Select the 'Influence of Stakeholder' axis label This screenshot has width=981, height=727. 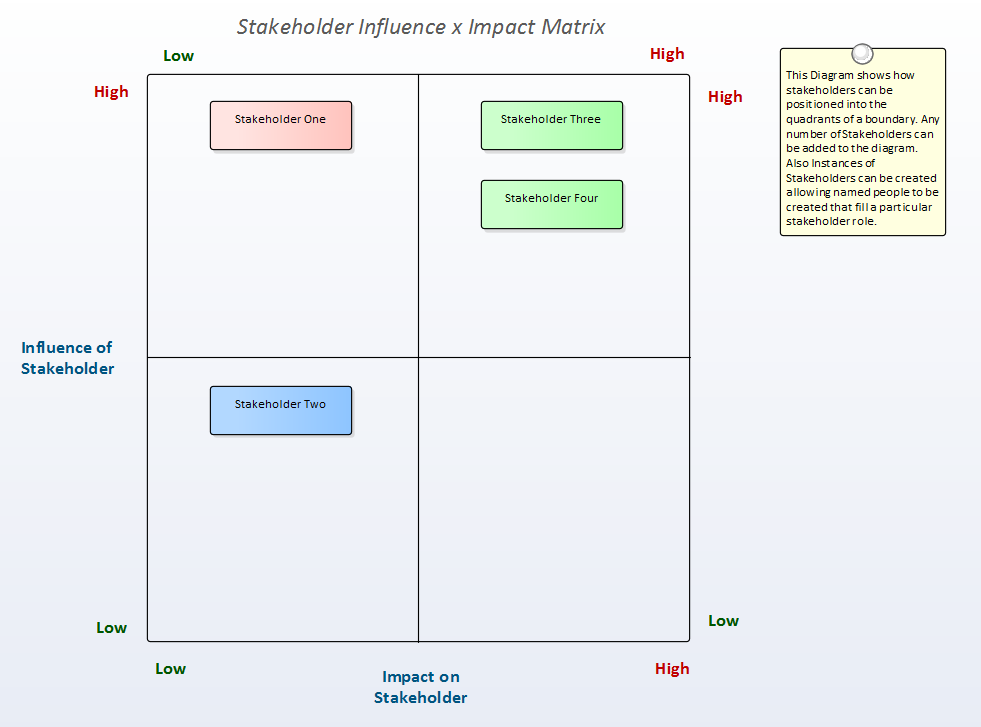[67, 358]
